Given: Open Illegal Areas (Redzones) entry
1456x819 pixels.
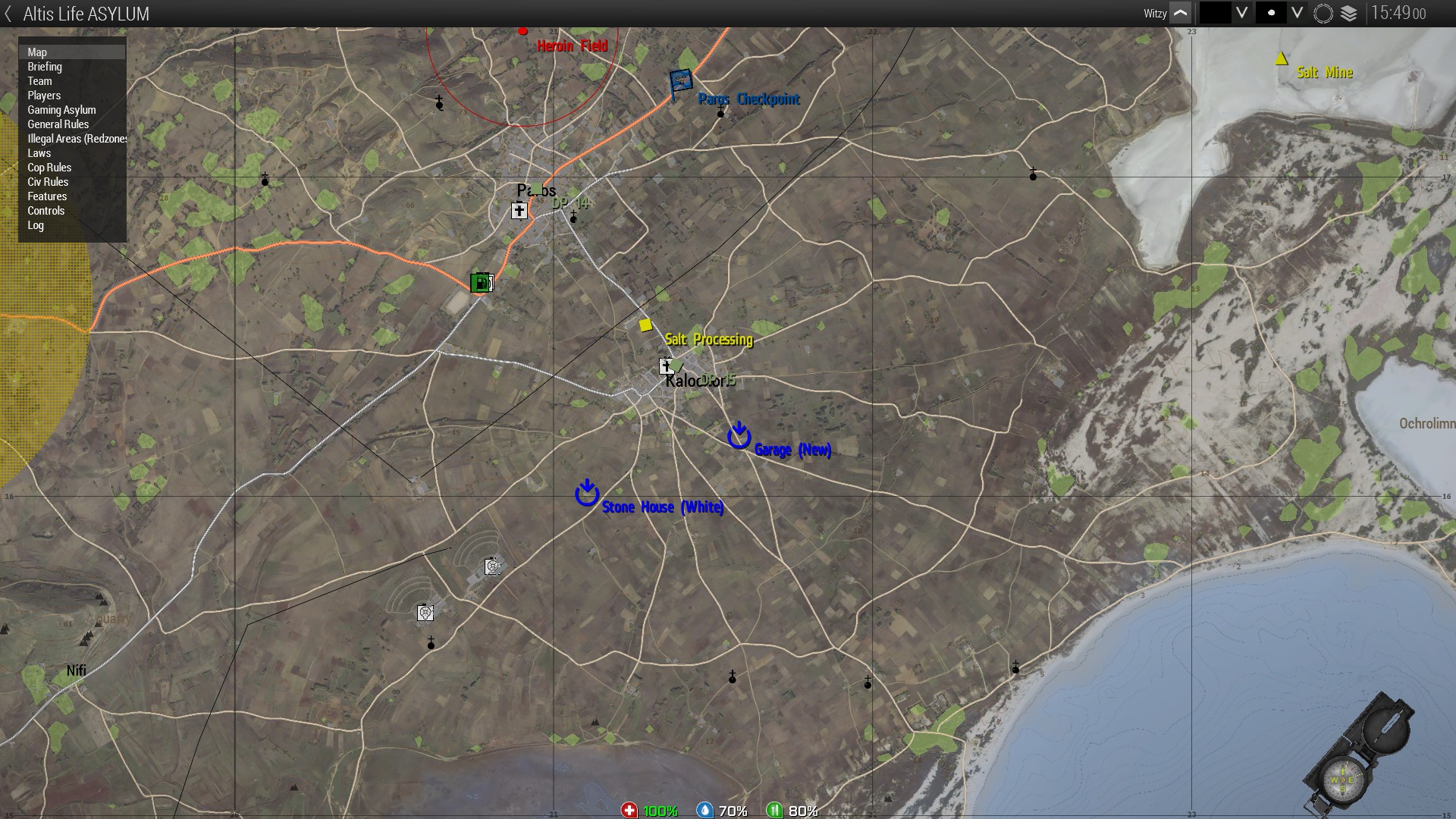Looking at the screenshot, I should pos(72,139).
